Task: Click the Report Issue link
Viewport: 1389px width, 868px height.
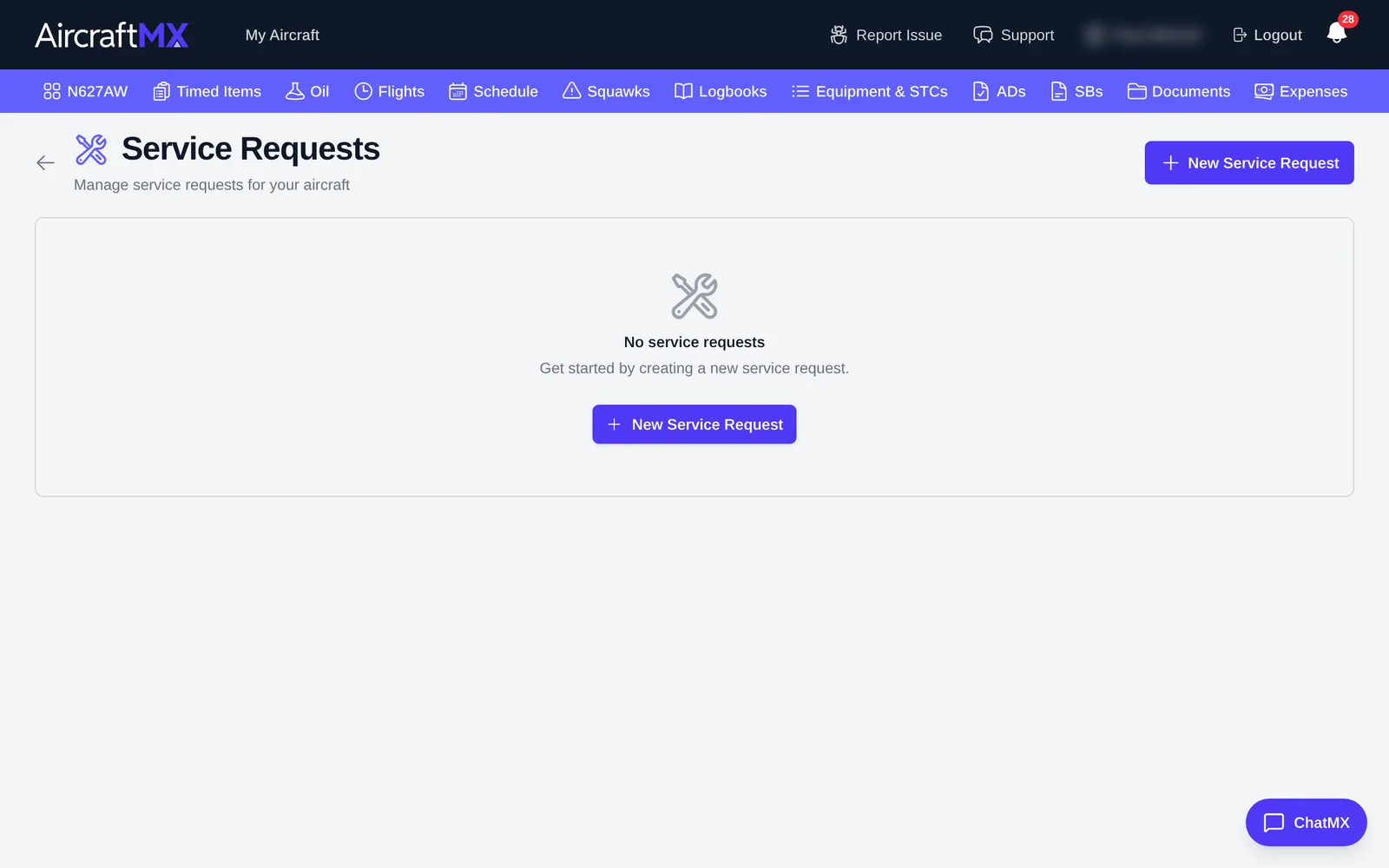Action: (886, 35)
